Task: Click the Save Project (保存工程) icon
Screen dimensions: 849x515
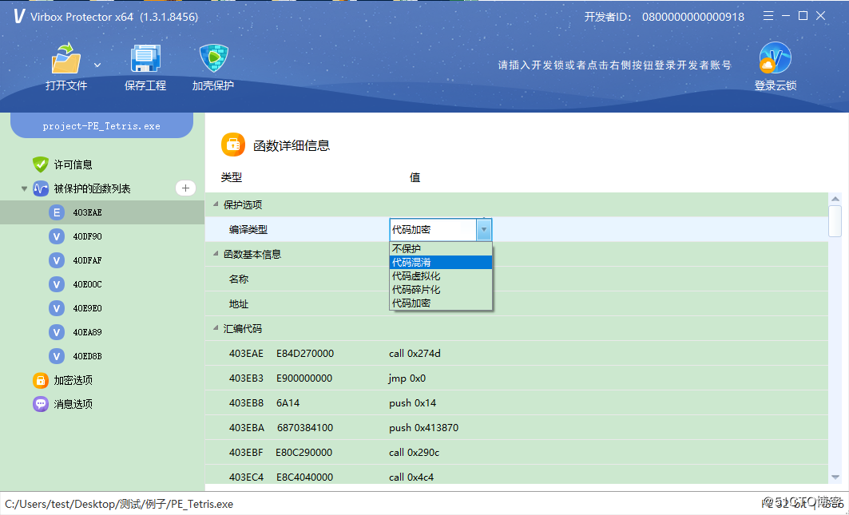Action: (145, 58)
